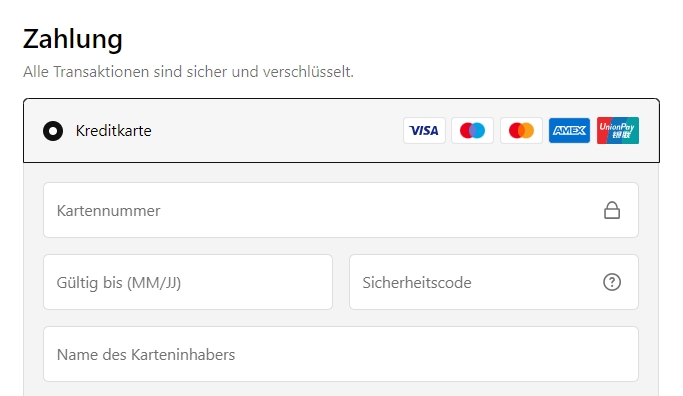
Task: Click the UnionPay card logo
Action: tap(618, 130)
